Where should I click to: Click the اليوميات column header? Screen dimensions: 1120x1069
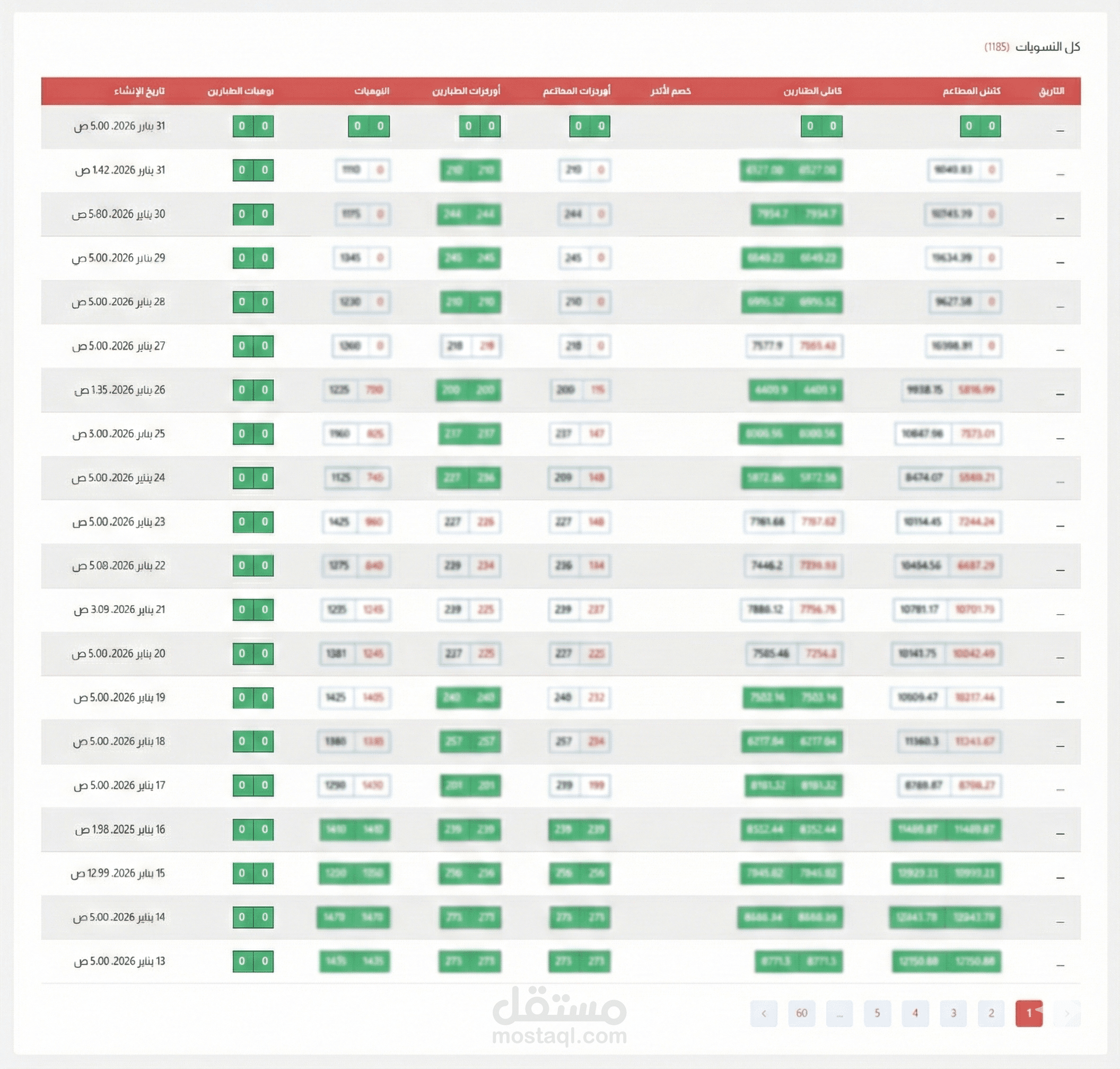tap(372, 91)
